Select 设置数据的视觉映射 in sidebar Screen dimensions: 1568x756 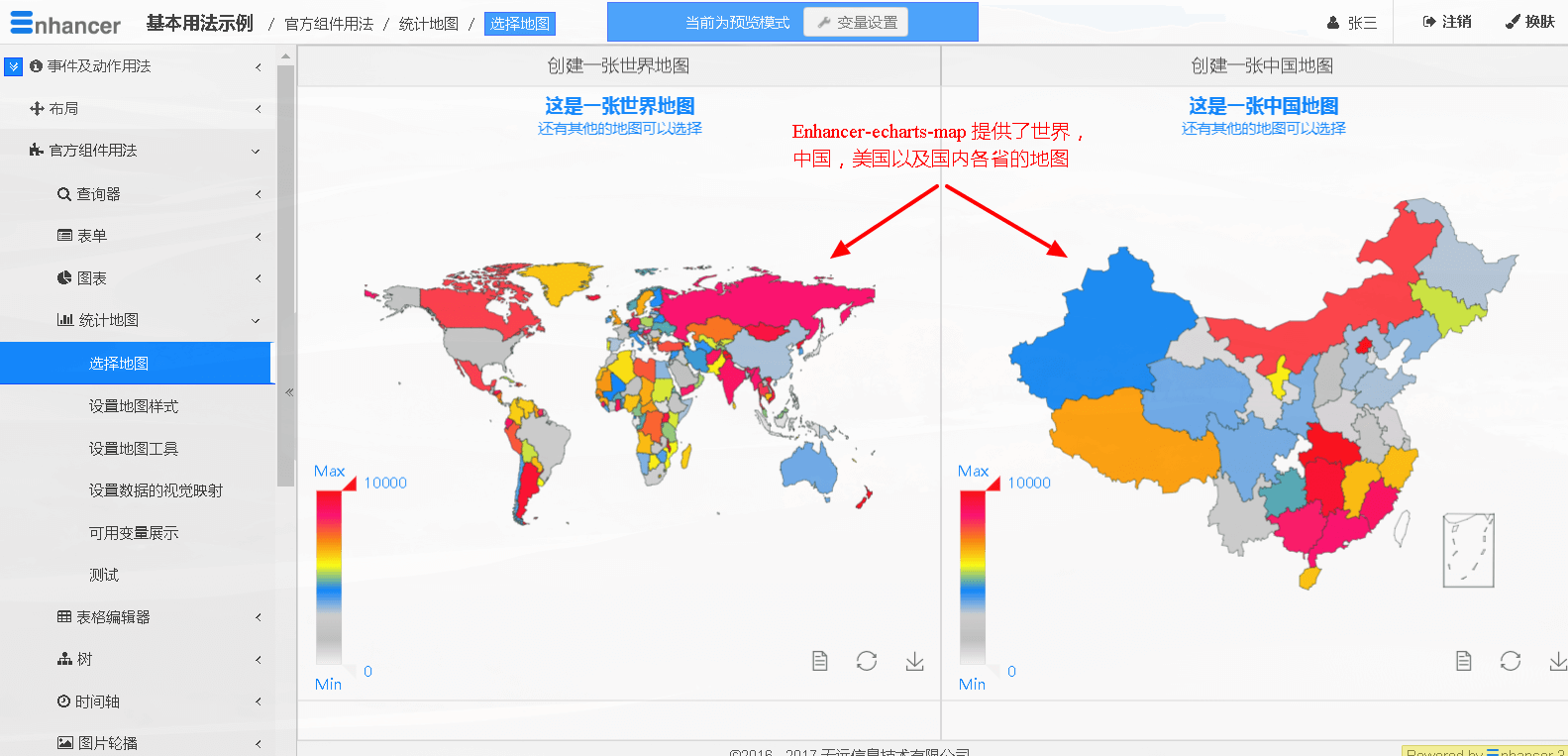coord(156,490)
